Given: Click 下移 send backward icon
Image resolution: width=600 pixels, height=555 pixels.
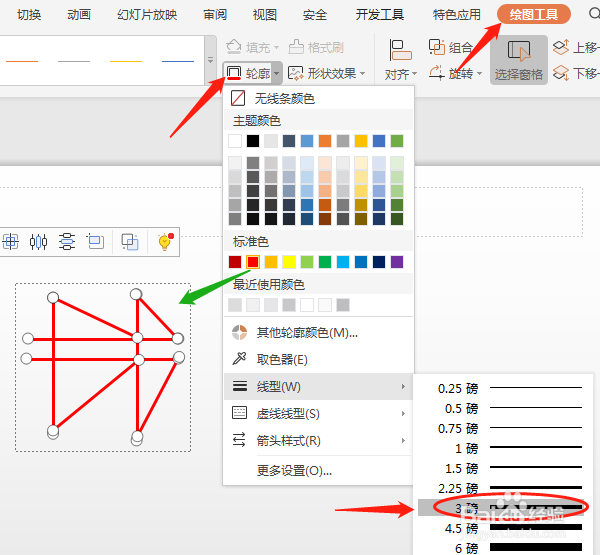Looking at the screenshot, I should coord(561,73).
